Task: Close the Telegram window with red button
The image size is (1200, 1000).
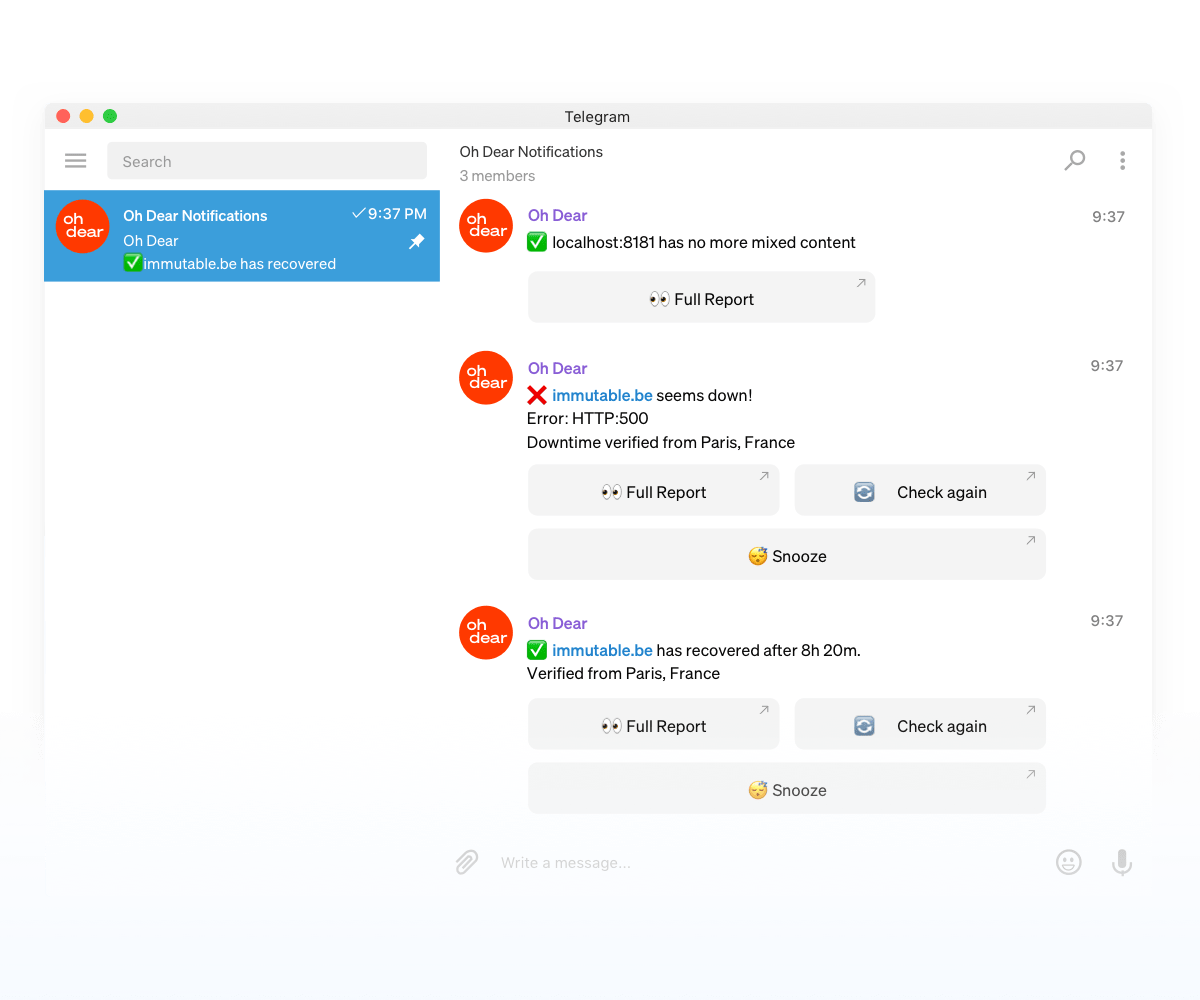Action: click(x=63, y=116)
